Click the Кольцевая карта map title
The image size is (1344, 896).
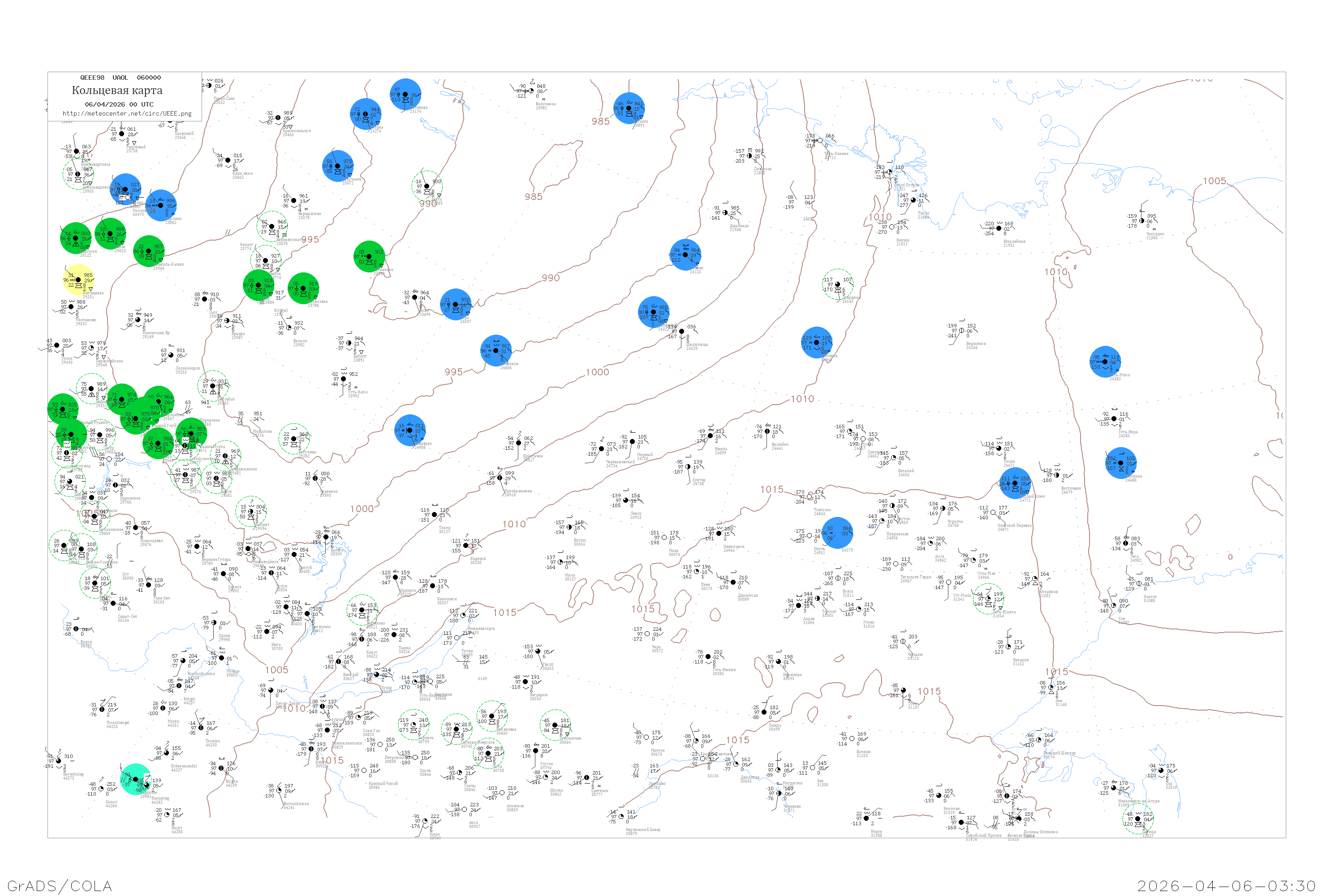click(x=117, y=90)
